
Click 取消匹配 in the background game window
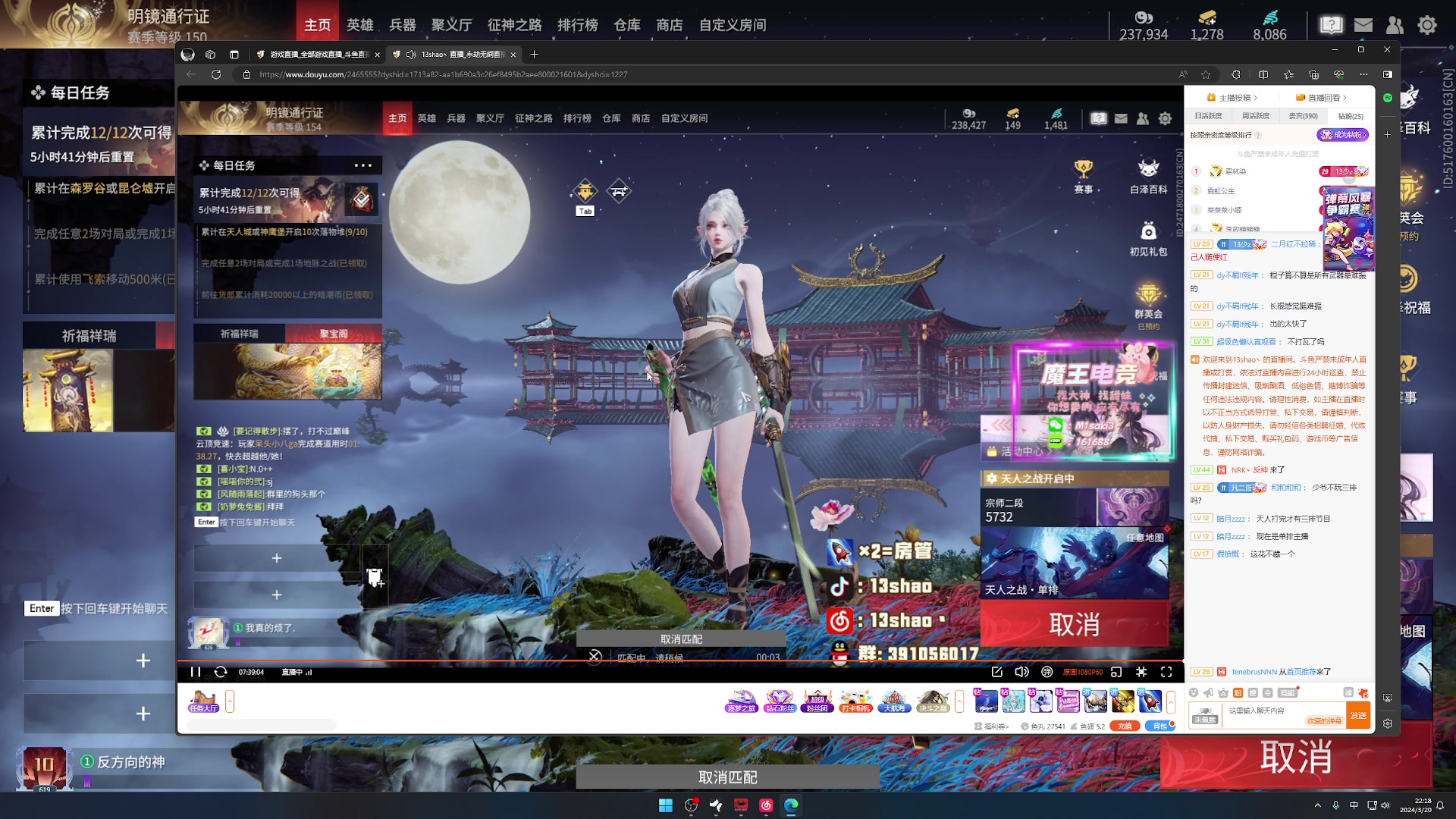(x=728, y=777)
